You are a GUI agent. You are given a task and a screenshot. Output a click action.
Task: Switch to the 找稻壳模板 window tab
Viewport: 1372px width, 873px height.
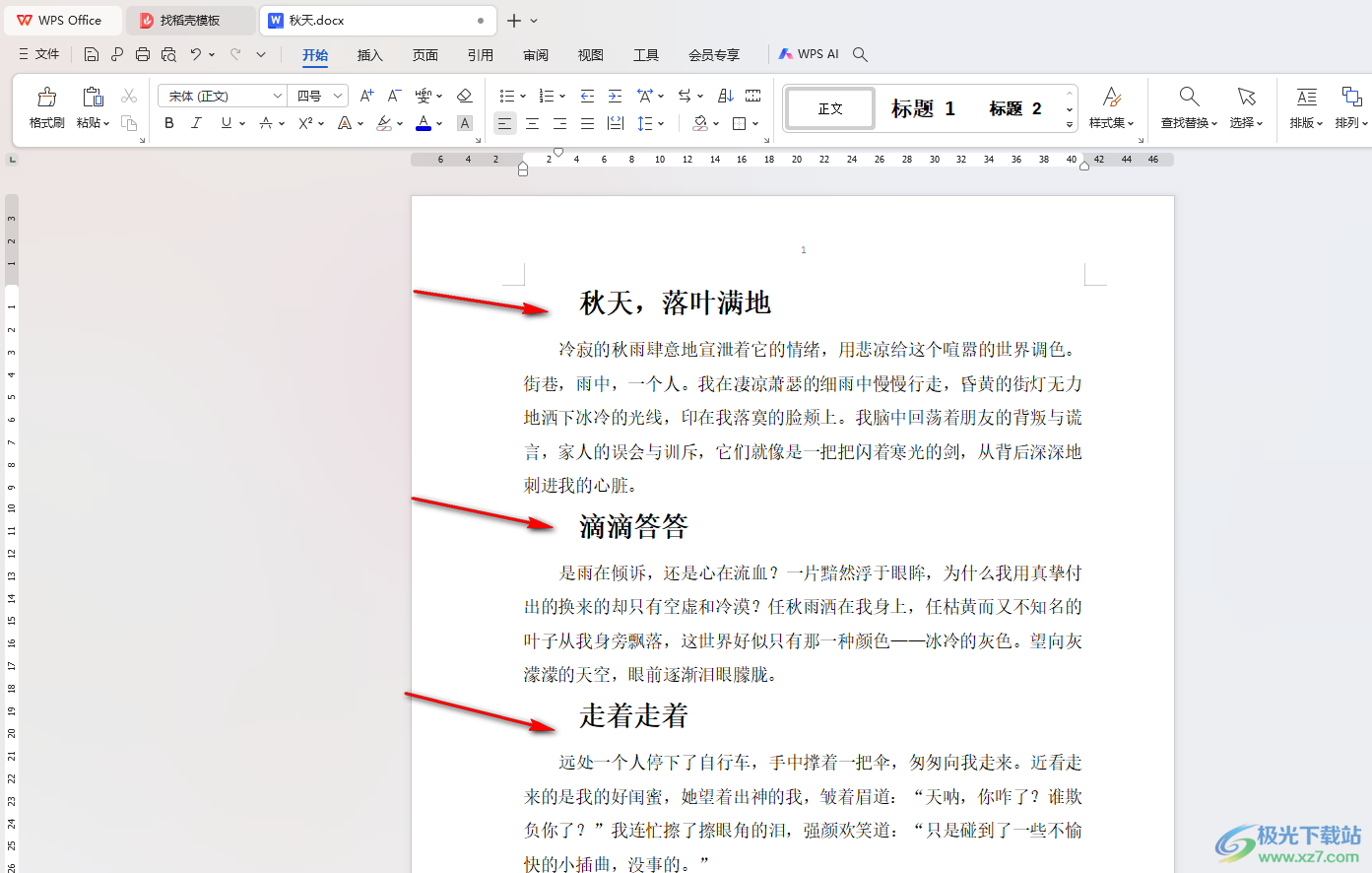[x=191, y=20]
